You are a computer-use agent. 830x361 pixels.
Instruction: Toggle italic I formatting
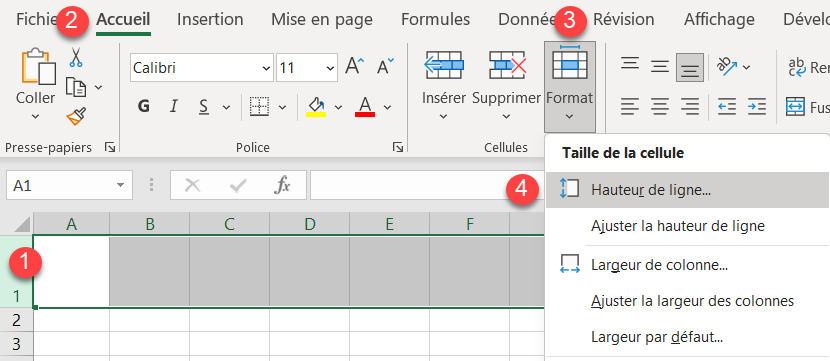tap(173, 106)
